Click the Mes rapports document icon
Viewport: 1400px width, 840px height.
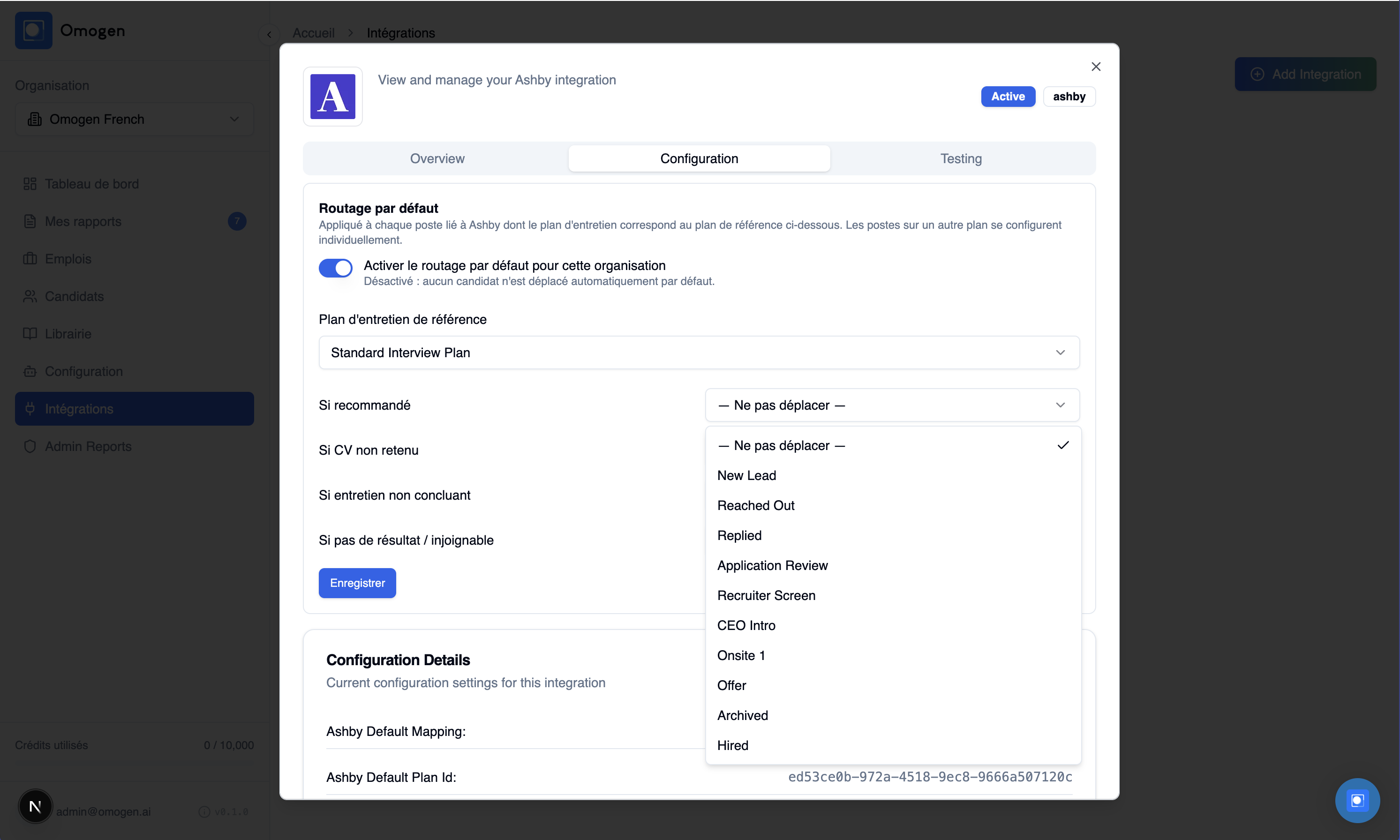[x=30, y=221]
